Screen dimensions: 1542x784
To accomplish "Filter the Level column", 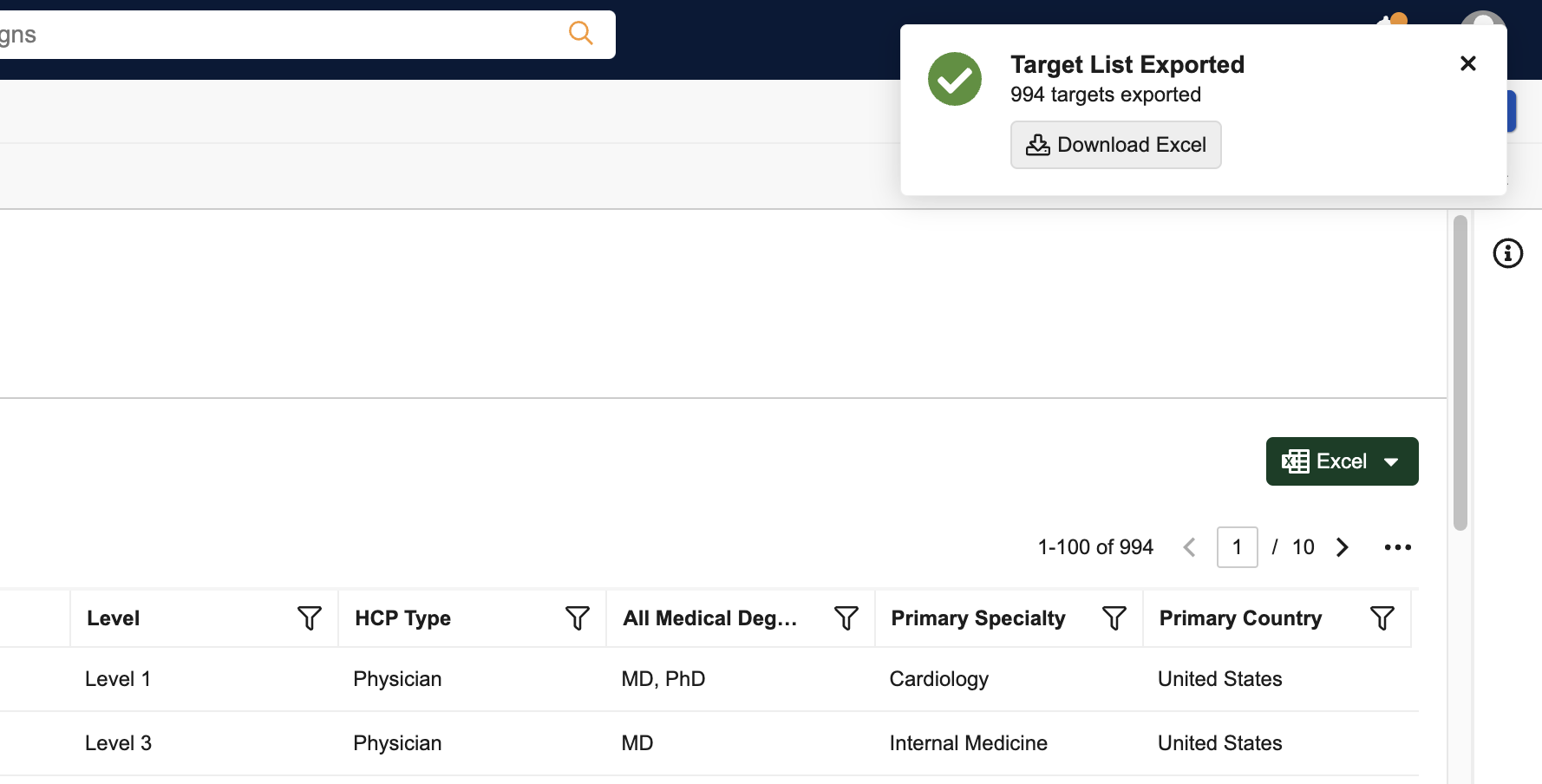I will (x=309, y=618).
